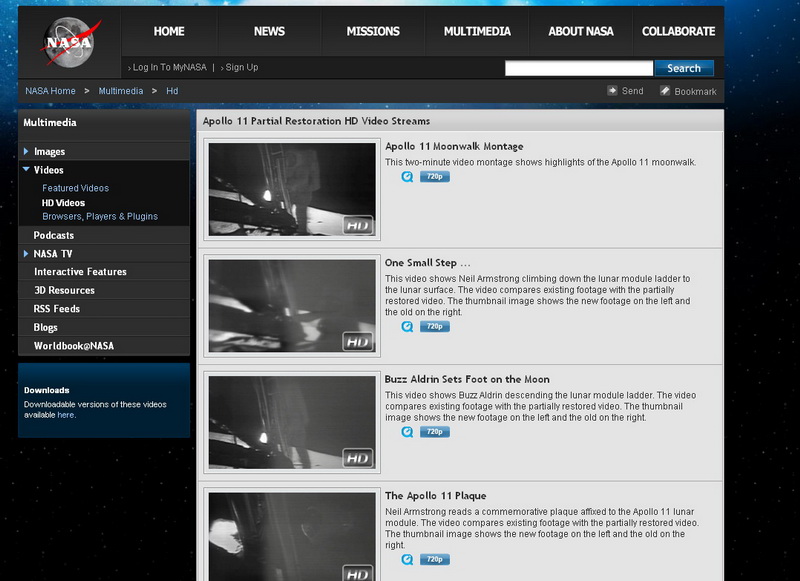The image size is (800, 581).
Task: Open Blogs in sidebar
Action: click(x=45, y=327)
